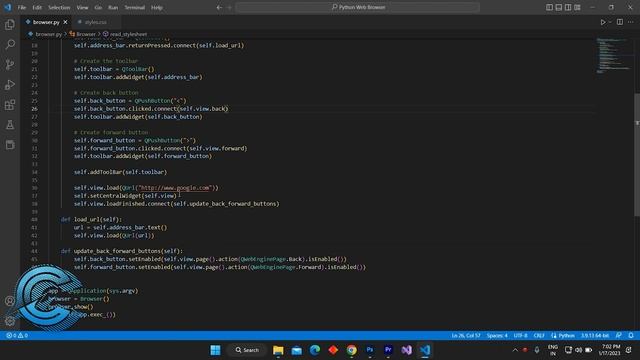
Task: Expand the run options arrow beside play
Action: click(x=610, y=22)
